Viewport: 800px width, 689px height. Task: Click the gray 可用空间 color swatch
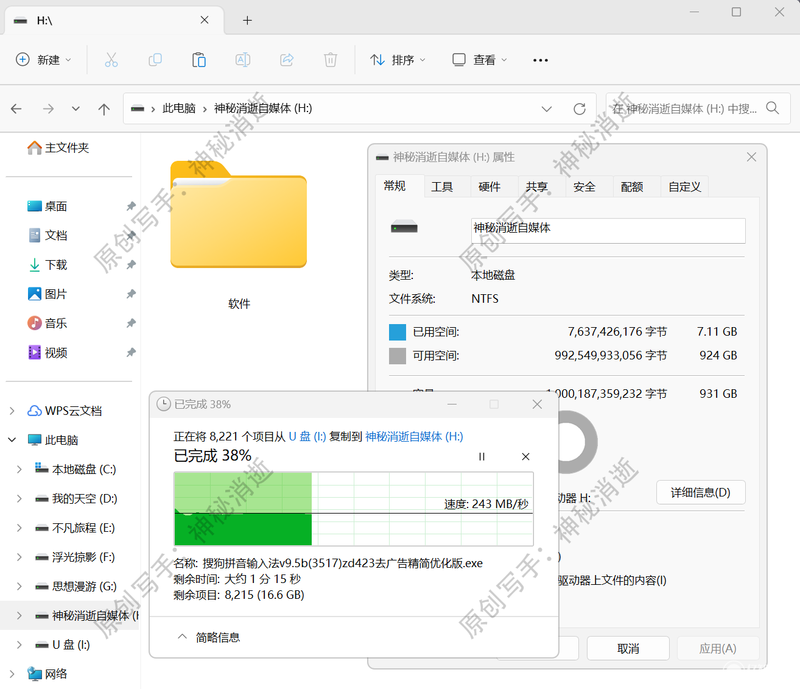(x=397, y=356)
